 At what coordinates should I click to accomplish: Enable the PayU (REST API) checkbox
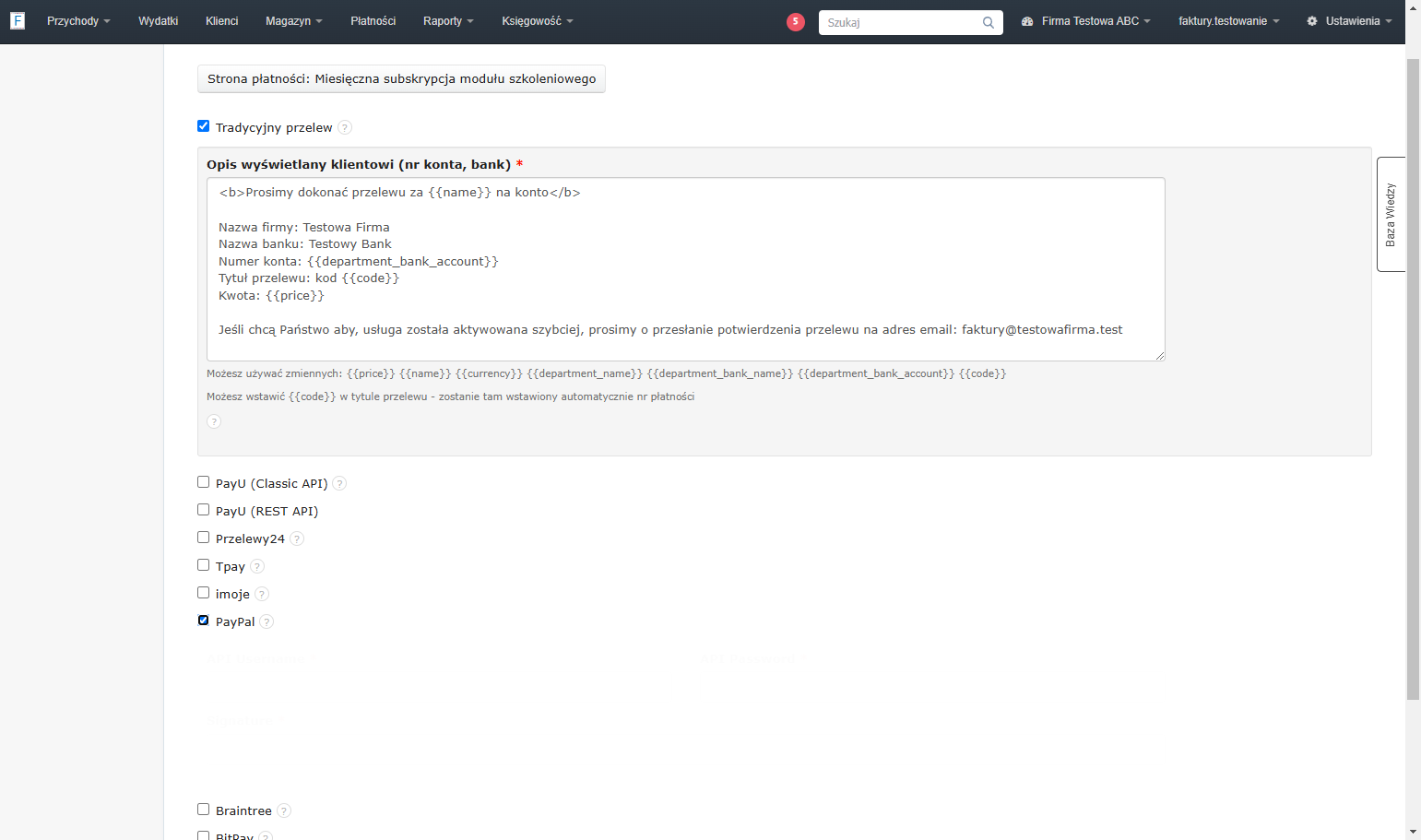pyautogui.click(x=204, y=510)
